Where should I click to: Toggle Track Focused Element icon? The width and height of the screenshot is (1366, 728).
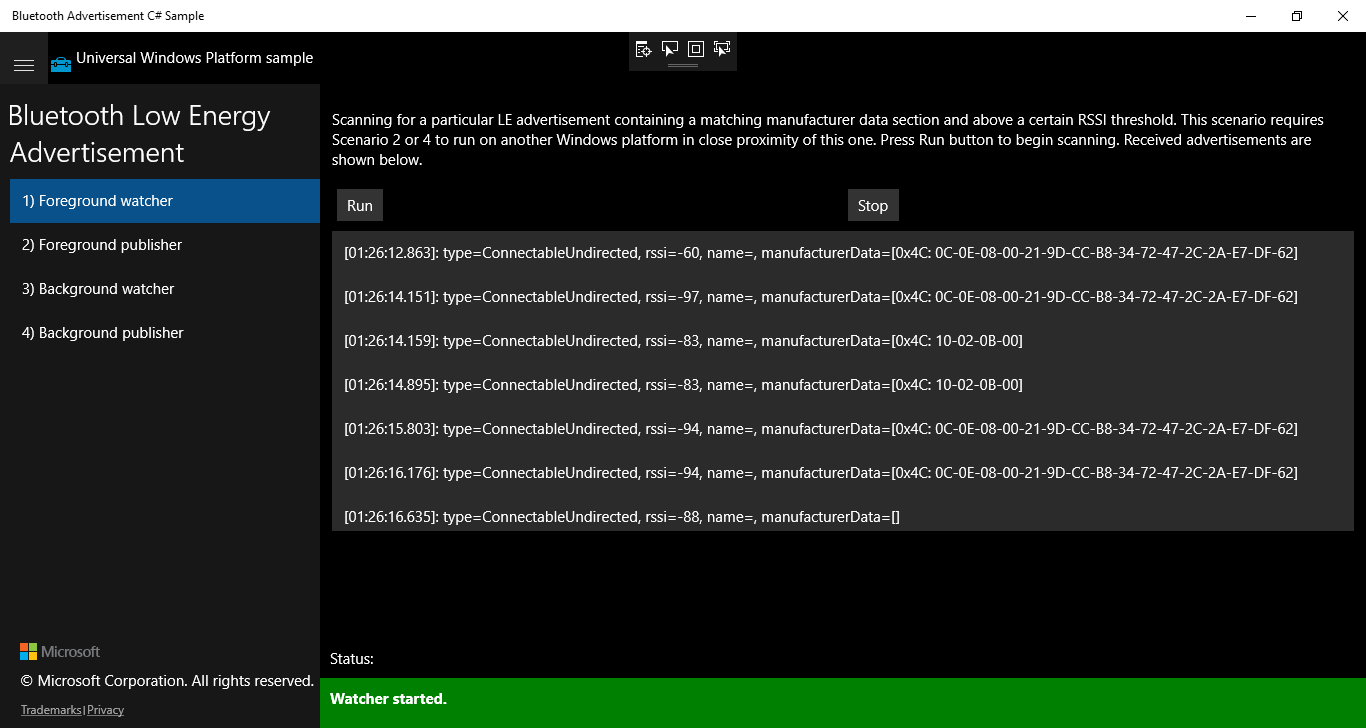(x=722, y=49)
